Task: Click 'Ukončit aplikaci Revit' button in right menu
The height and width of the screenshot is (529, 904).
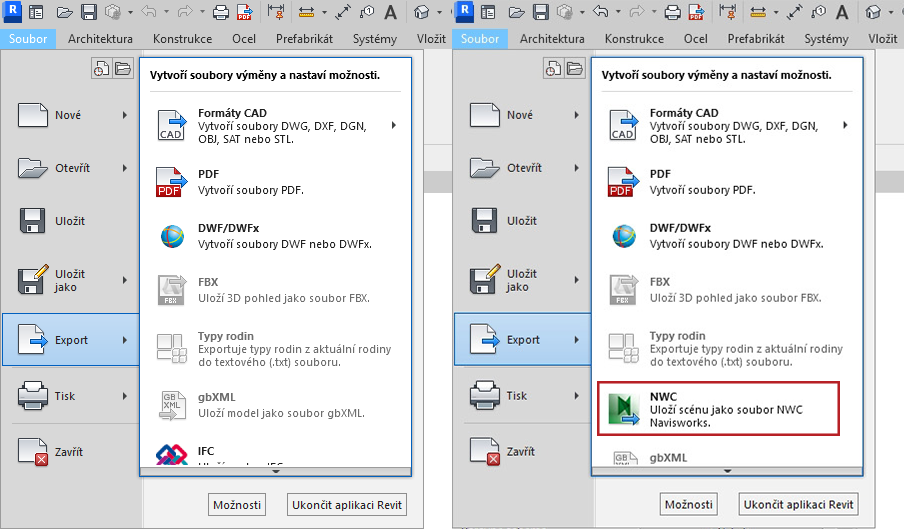Action: pyautogui.click(x=798, y=505)
